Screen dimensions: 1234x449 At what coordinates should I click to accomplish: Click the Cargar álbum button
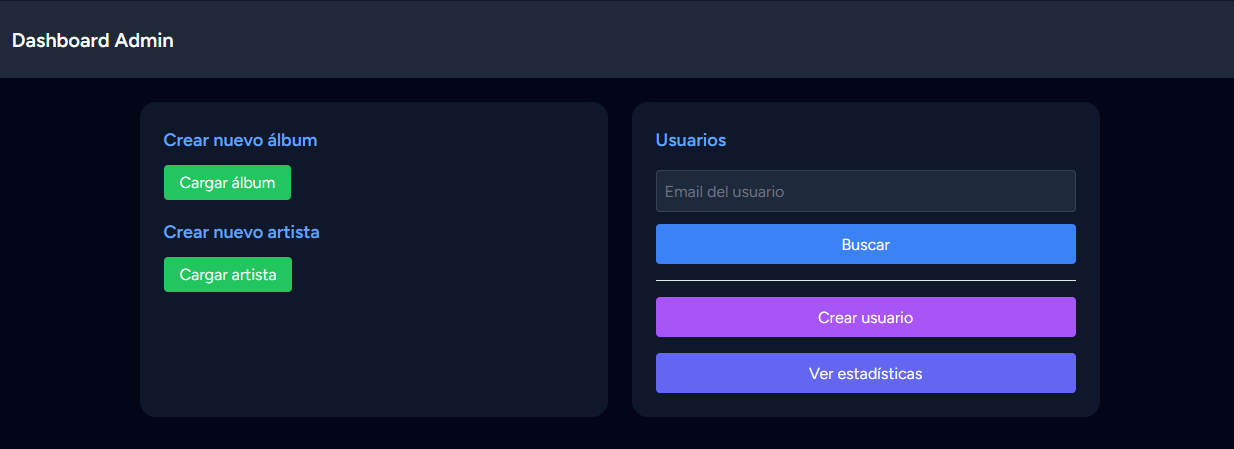pyautogui.click(x=227, y=183)
